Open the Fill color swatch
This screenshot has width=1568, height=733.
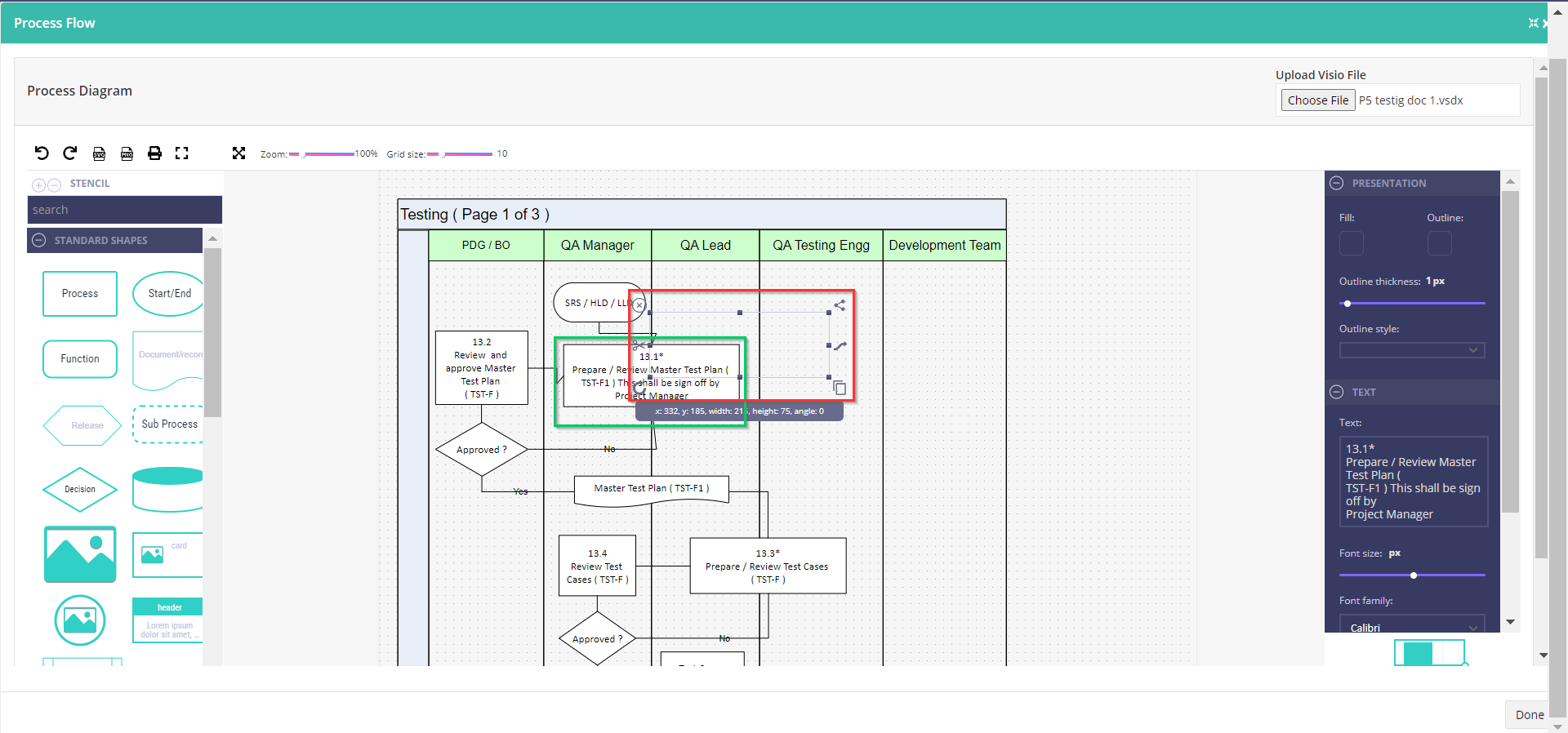1352,243
